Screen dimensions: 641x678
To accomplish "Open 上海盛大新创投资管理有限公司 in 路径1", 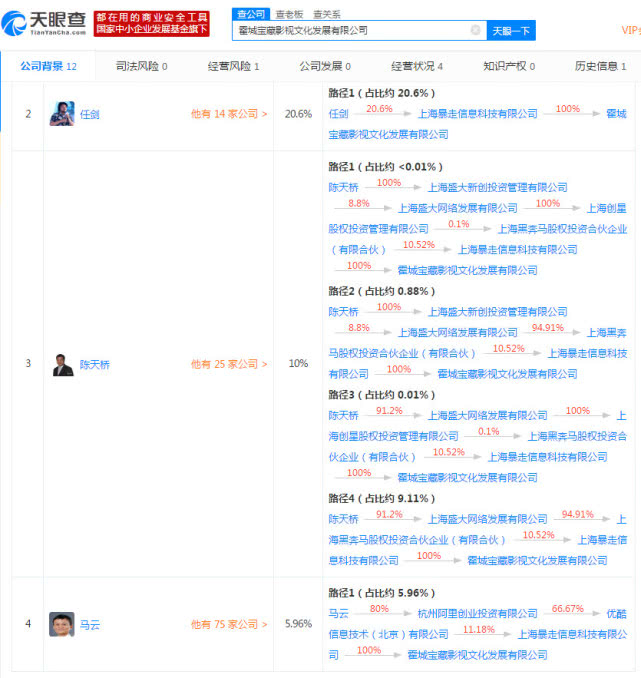I will tap(497, 187).
